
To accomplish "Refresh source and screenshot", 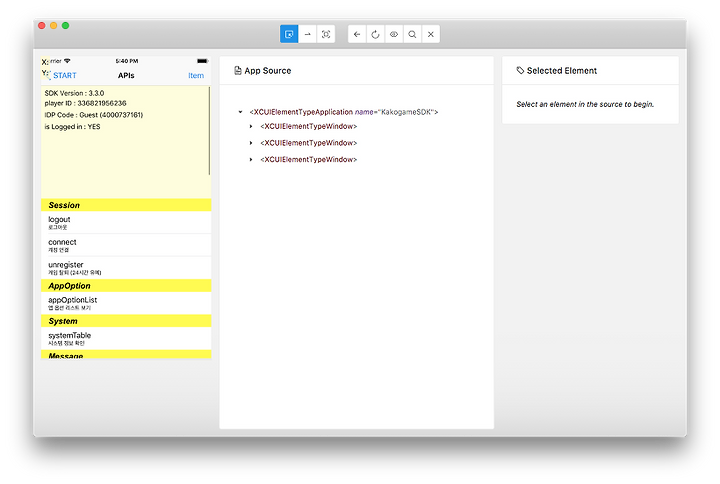I will tap(375, 34).
